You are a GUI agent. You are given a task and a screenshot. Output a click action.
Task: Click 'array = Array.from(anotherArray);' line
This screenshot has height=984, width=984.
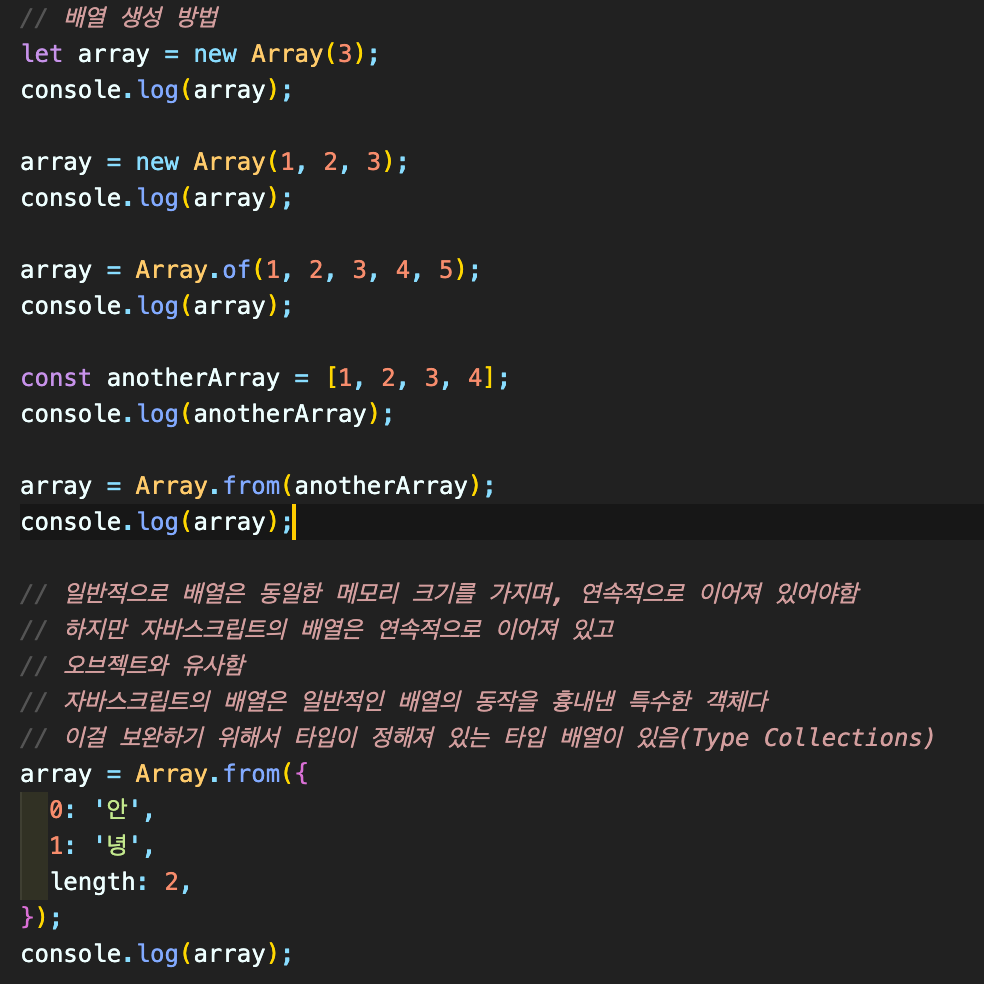pos(257,486)
